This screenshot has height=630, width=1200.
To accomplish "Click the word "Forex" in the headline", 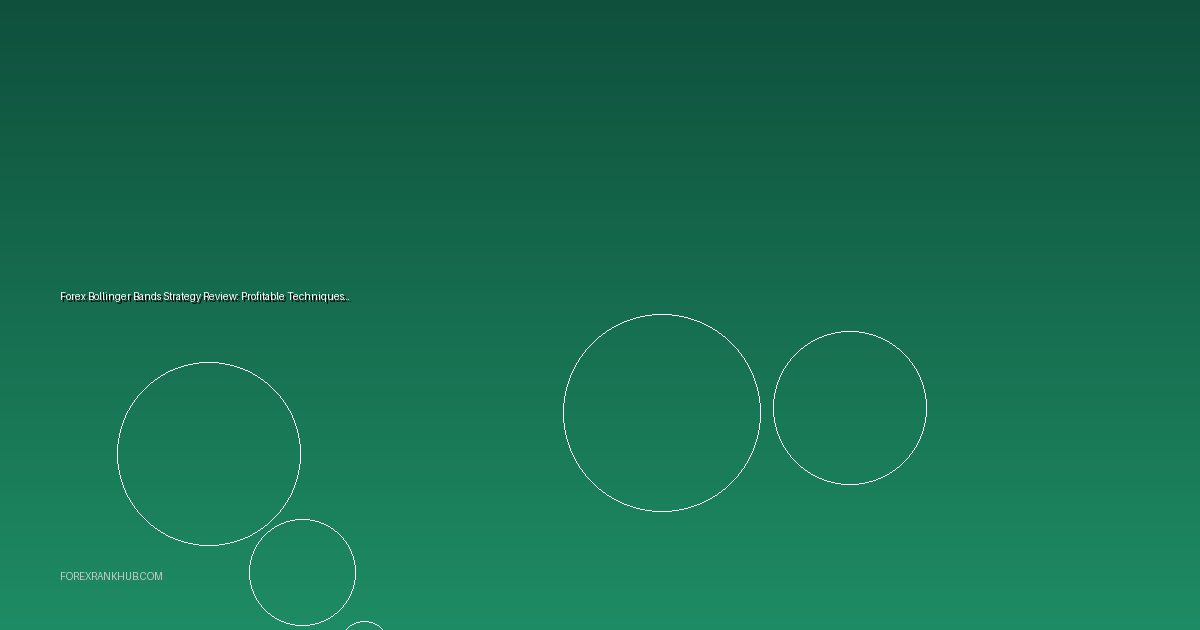I will pos(73,297).
